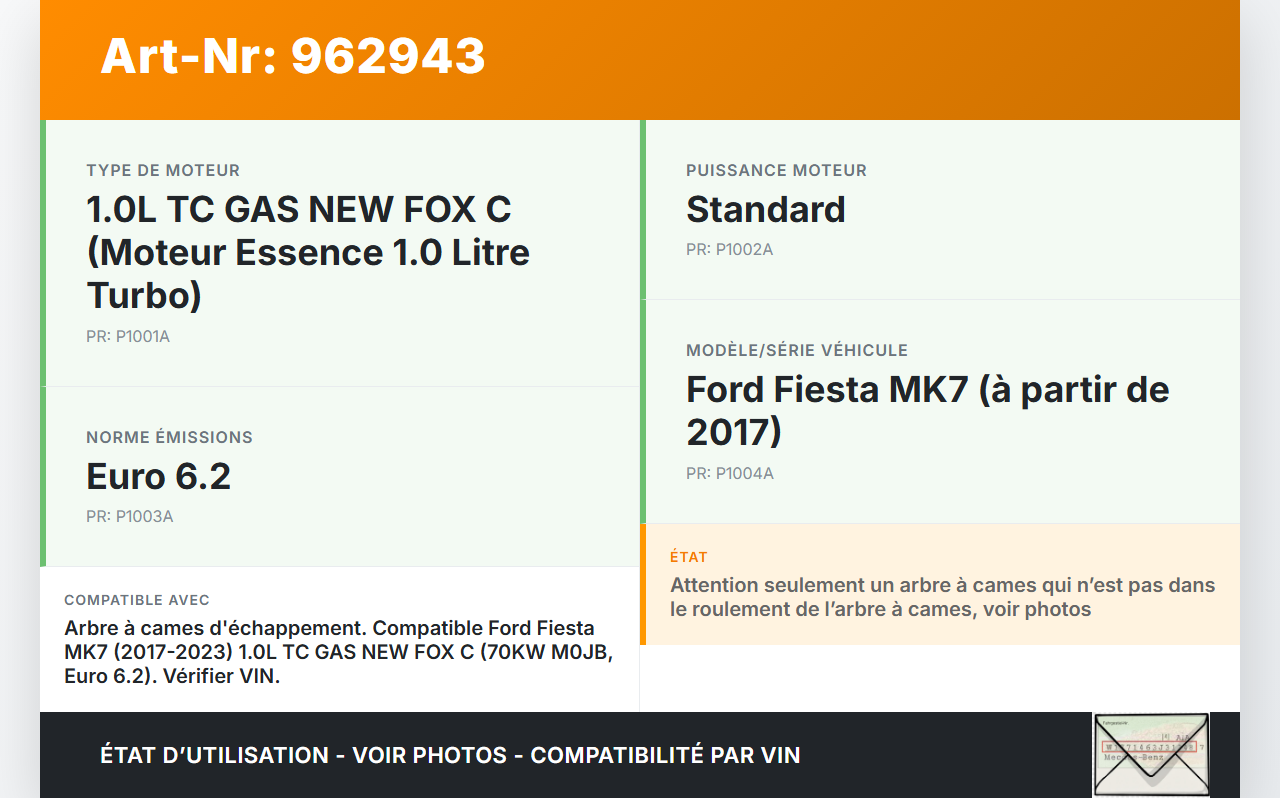
Task: Click the ÉTAT D'UTILISATION footer banner text
Action: 450,755
